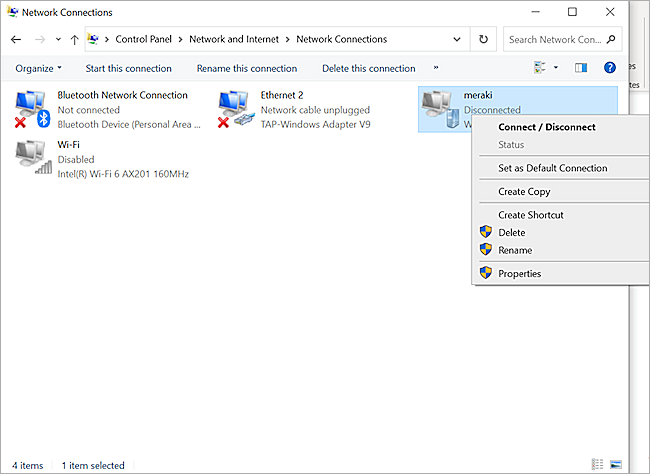
Task: Expand the address bar history dropdown
Action: pos(457,39)
